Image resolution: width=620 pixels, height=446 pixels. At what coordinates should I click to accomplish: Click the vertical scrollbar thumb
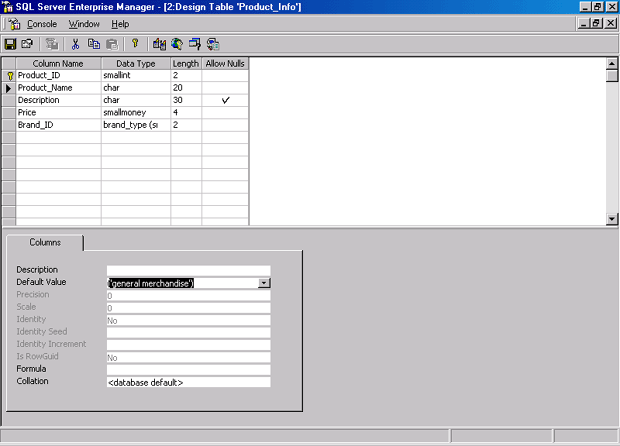click(x=612, y=76)
